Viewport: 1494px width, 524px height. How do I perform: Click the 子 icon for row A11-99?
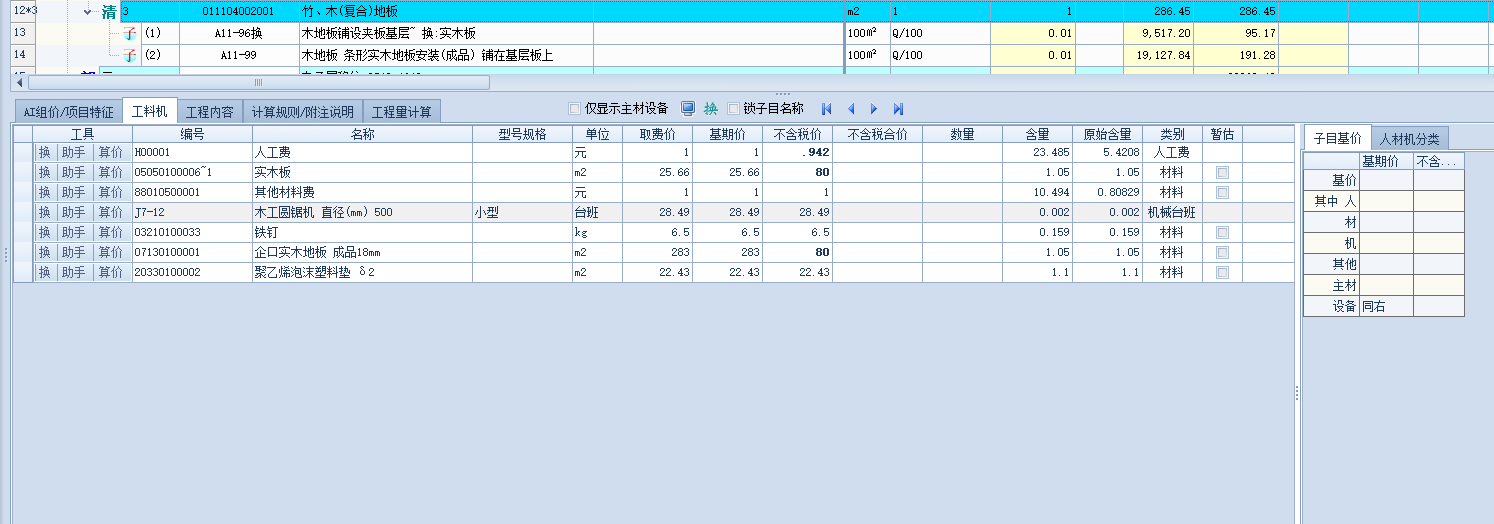point(129,55)
